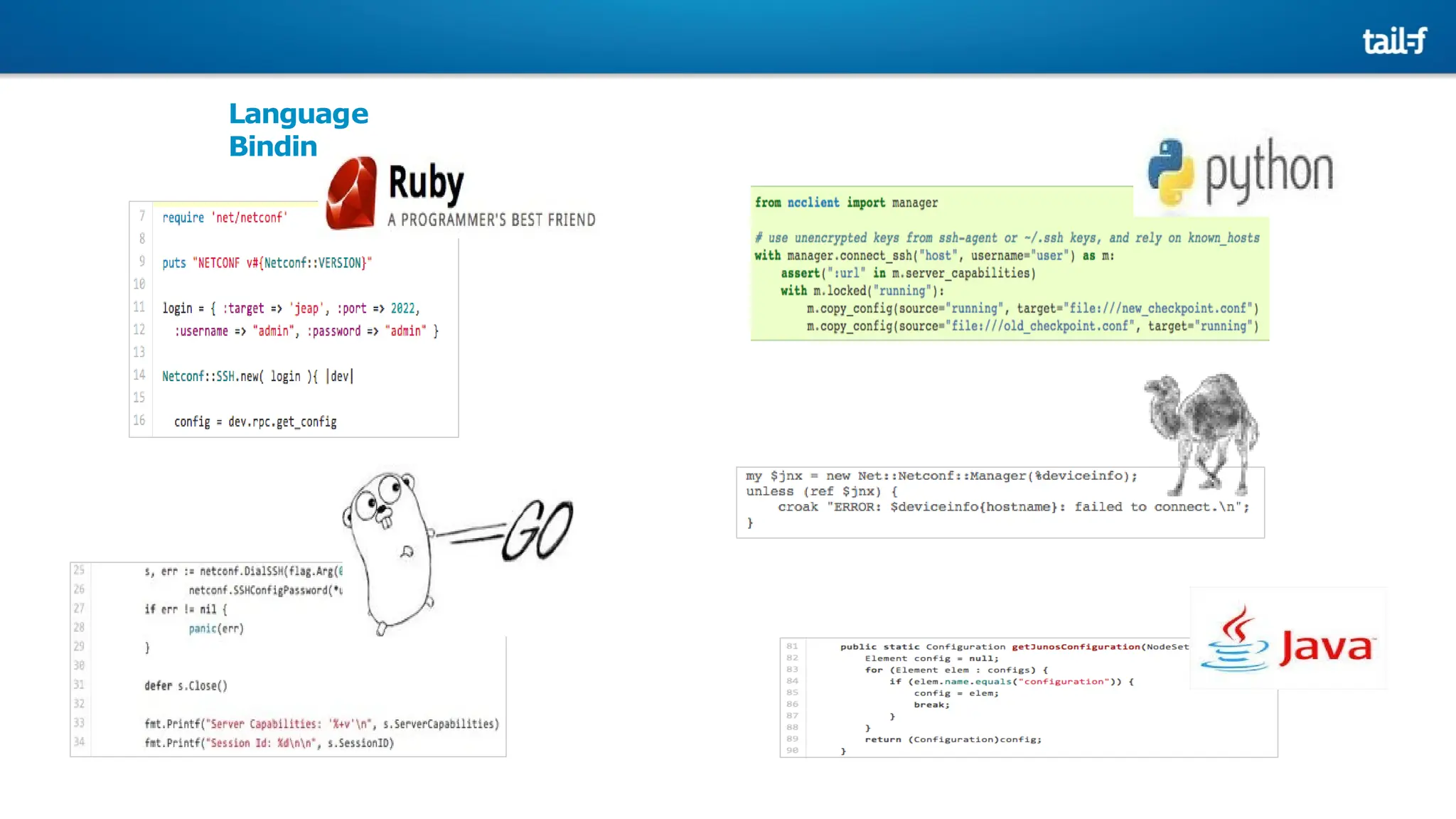Click the fmt.Printf "Server Capabilities" line

[321, 724]
